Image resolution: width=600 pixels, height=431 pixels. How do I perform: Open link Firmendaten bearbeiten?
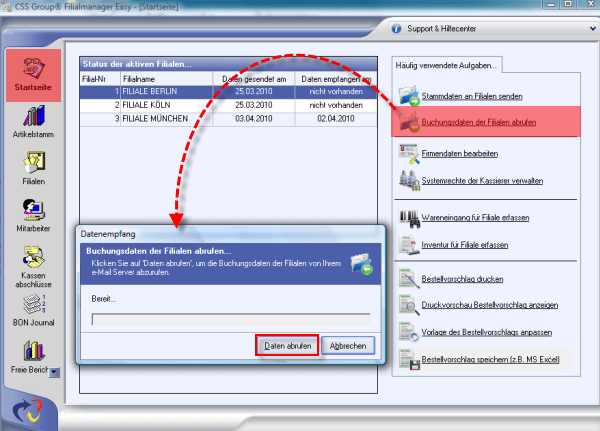point(460,153)
